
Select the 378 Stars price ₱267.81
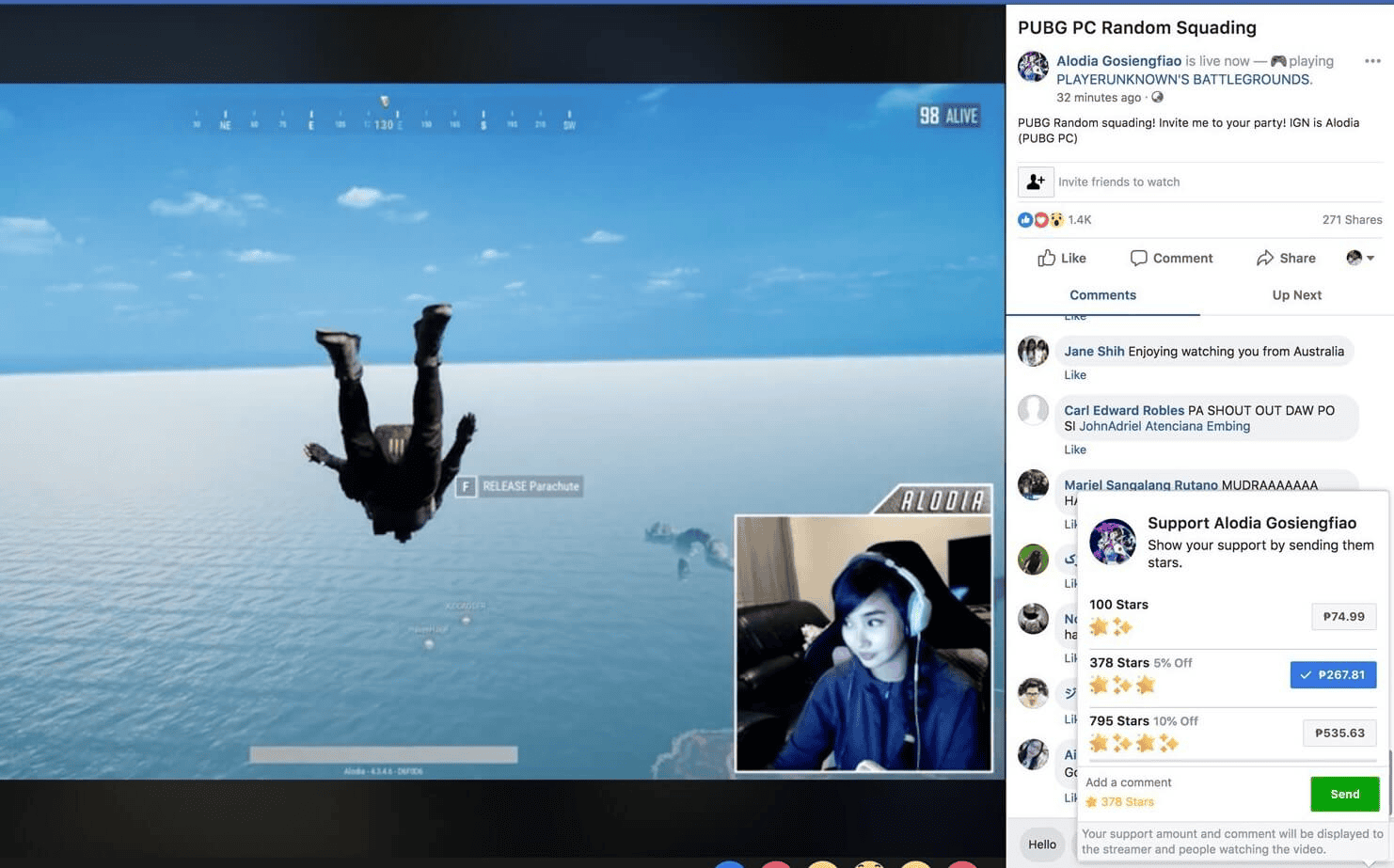(x=1333, y=675)
